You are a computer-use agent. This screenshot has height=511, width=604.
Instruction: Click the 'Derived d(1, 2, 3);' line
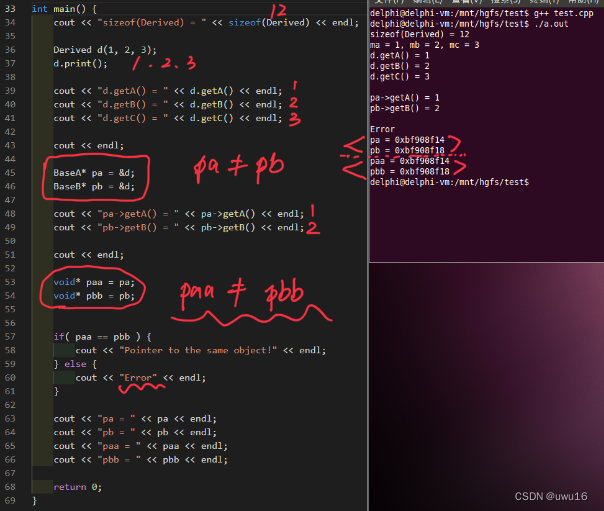tap(105, 50)
